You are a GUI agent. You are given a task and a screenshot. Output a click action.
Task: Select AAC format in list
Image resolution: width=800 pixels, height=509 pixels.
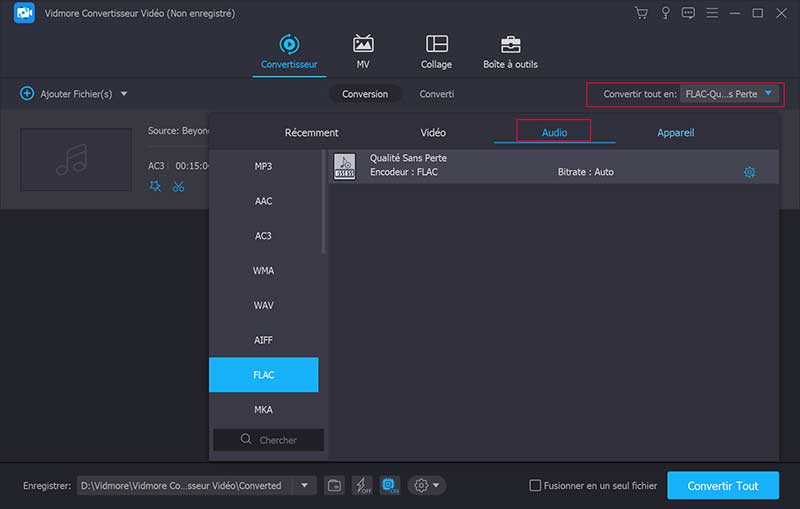[x=264, y=201]
